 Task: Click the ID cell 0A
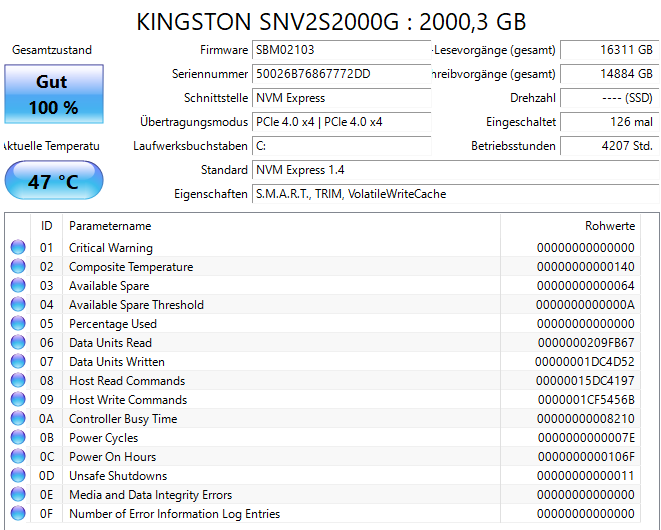pyautogui.click(x=46, y=419)
